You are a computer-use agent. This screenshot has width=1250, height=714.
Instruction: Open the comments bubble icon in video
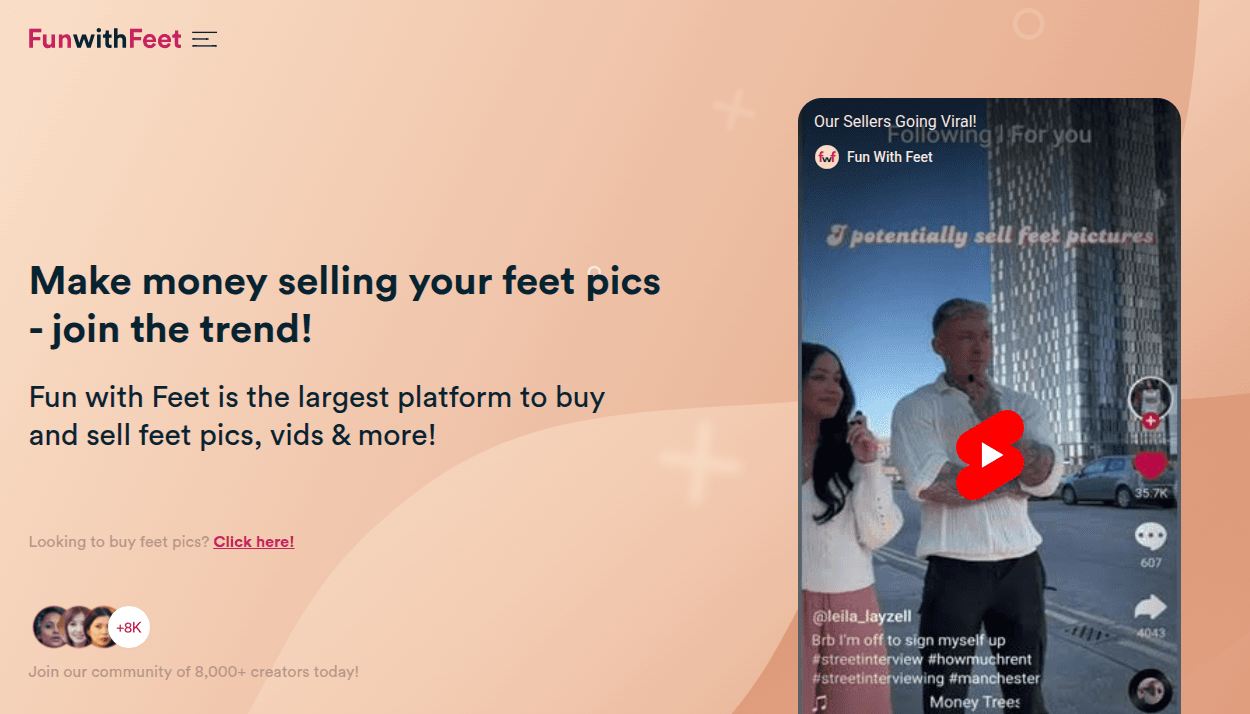pyautogui.click(x=1151, y=537)
